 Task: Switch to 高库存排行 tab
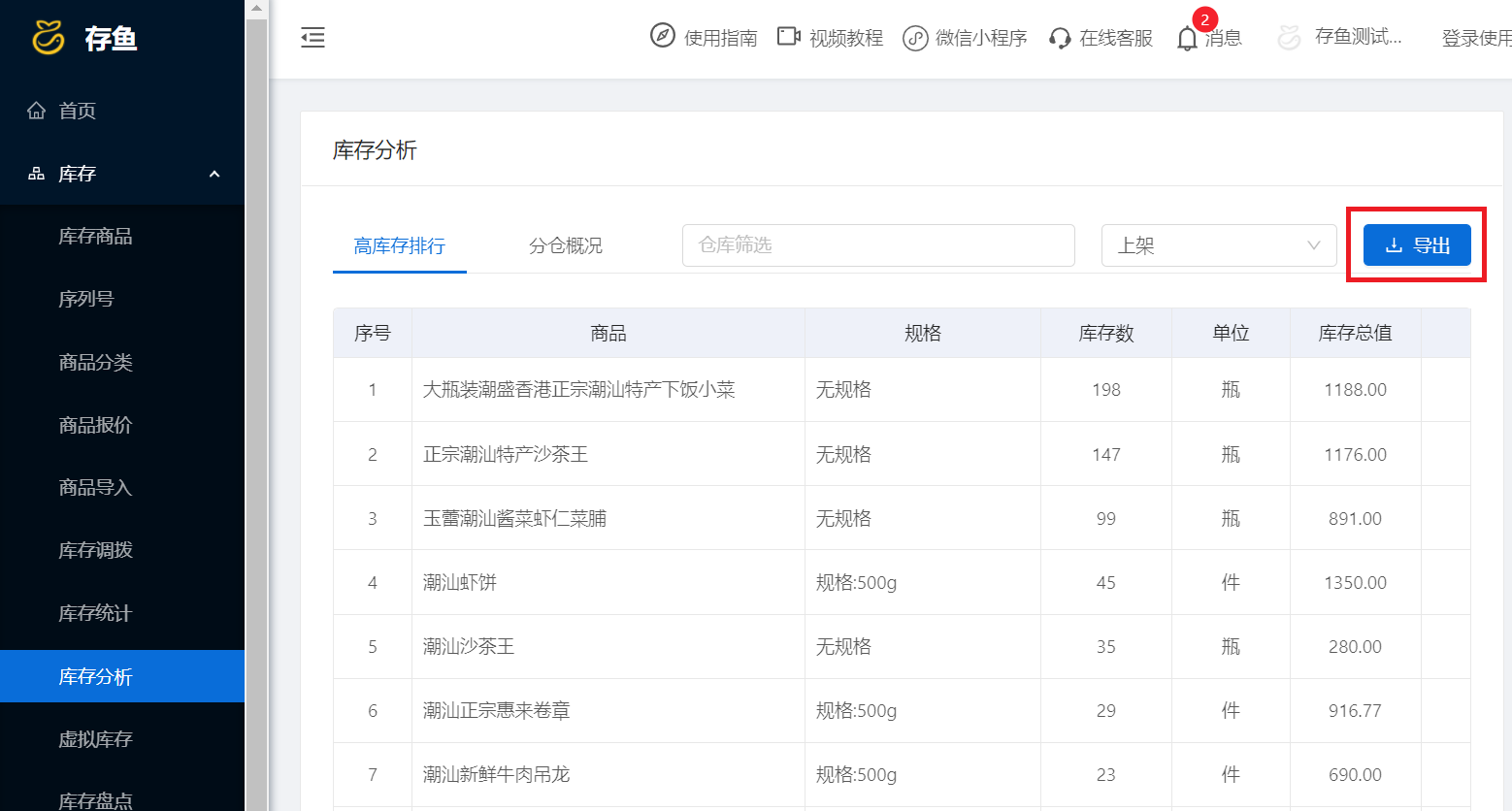pos(400,246)
